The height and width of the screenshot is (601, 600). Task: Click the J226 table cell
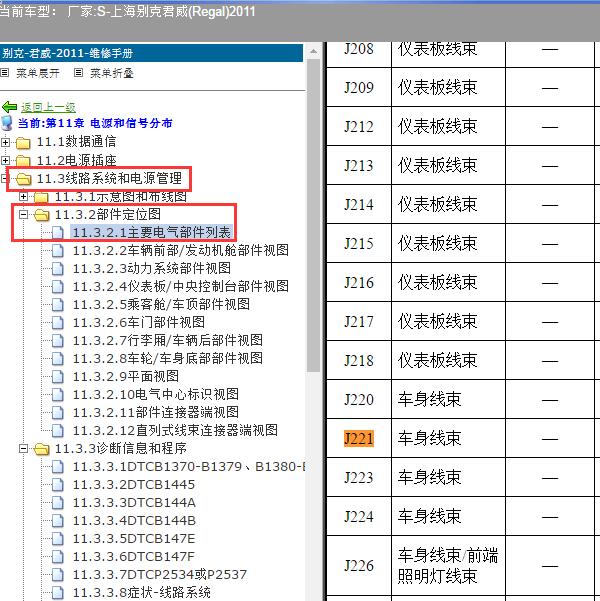point(358,565)
